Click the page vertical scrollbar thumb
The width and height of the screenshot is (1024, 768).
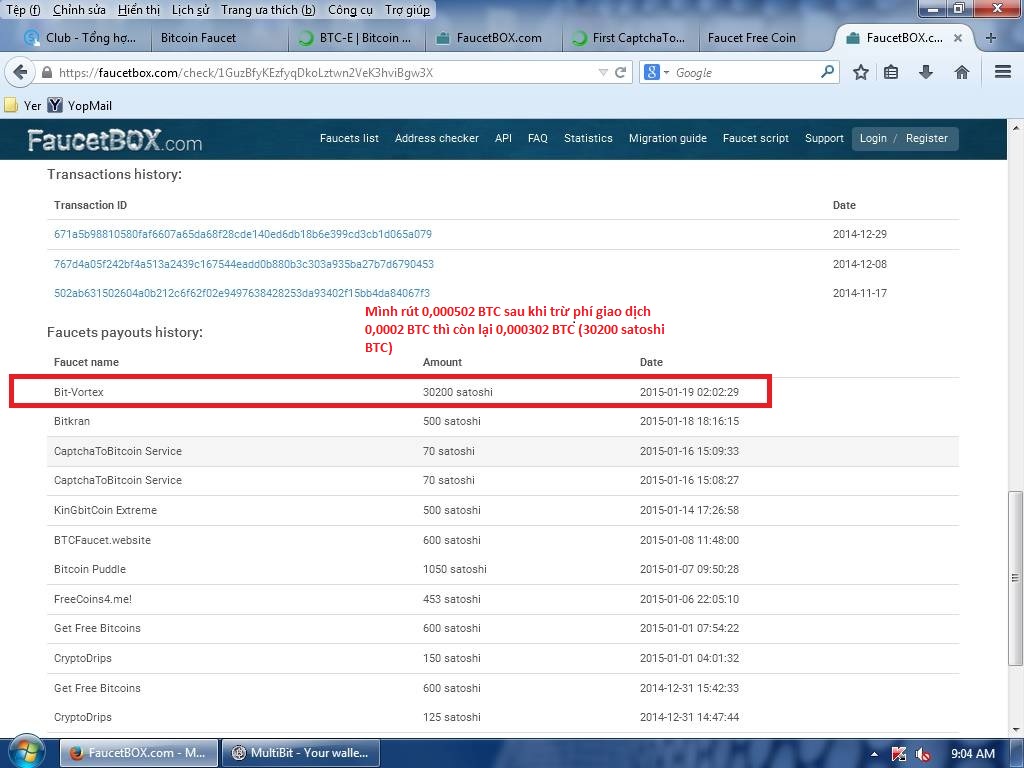[x=1015, y=578]
